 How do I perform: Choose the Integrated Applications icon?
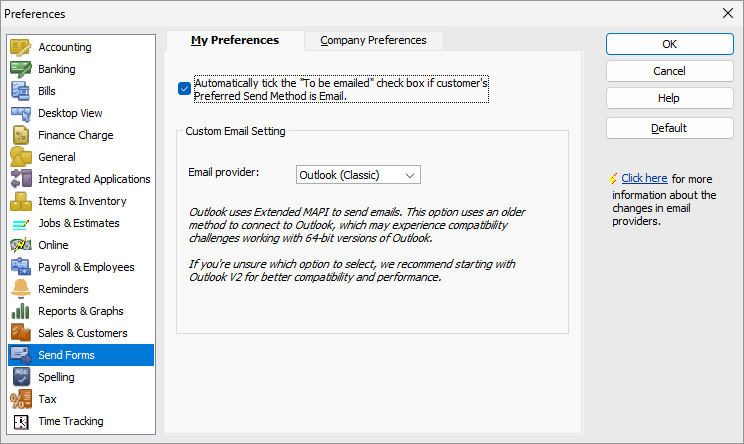pos(21,179)
